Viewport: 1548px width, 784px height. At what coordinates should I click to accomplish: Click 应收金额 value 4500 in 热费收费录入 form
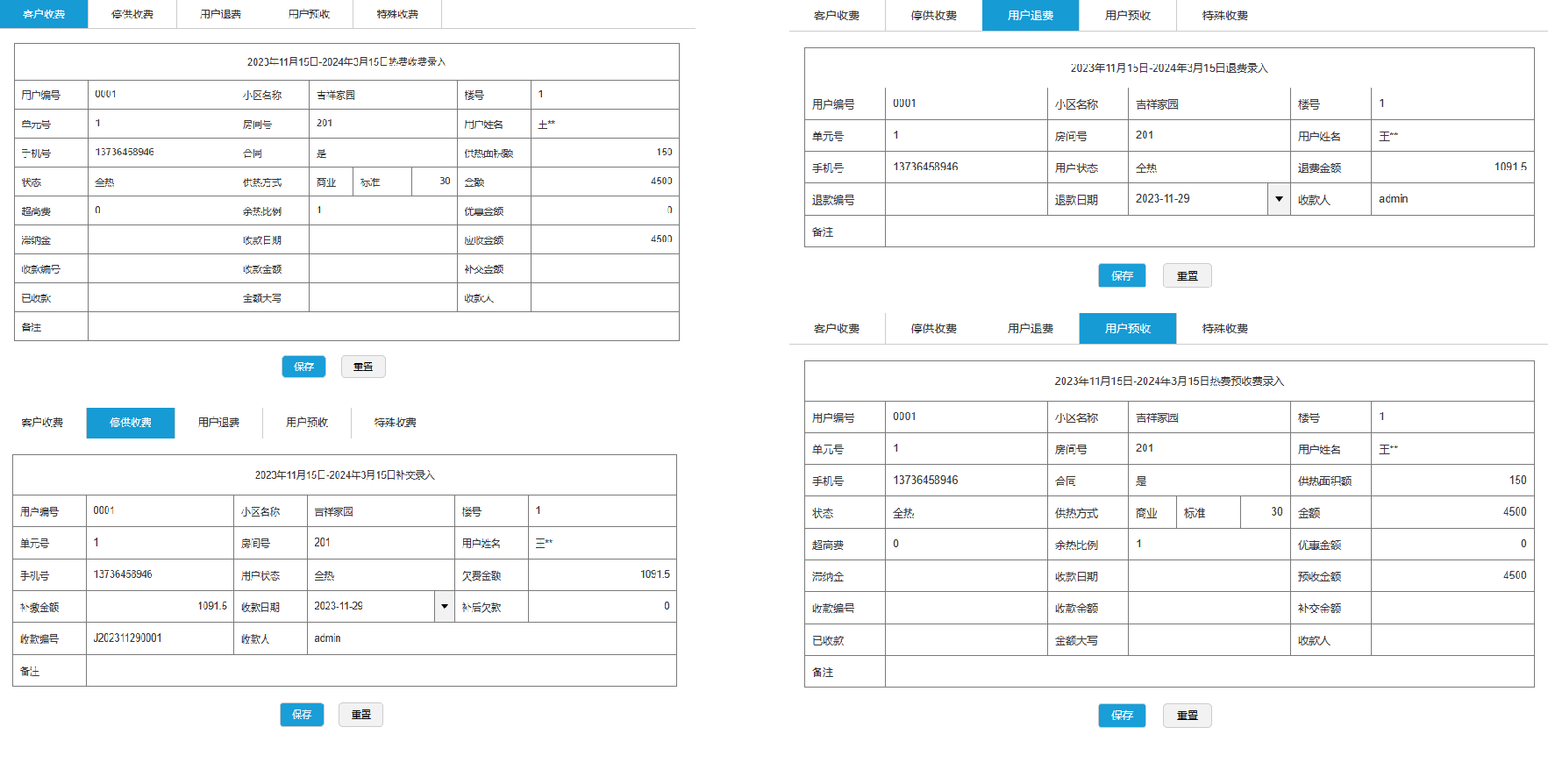[x=604, y=239]
